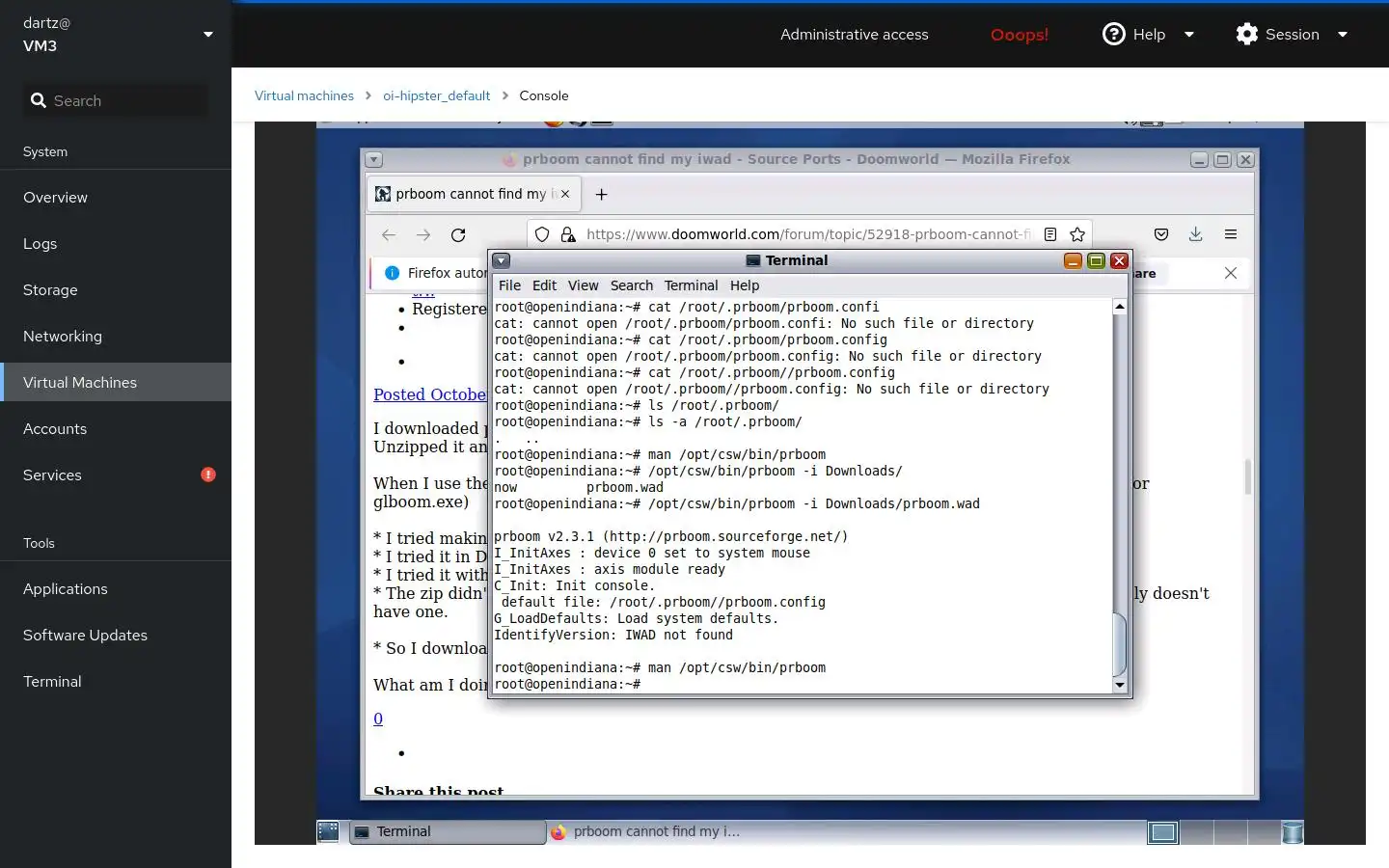Click Firefox page scrollbar thumb
Screen dimensions: 1389x868
pyautogui.click(x=1248, y=476)
